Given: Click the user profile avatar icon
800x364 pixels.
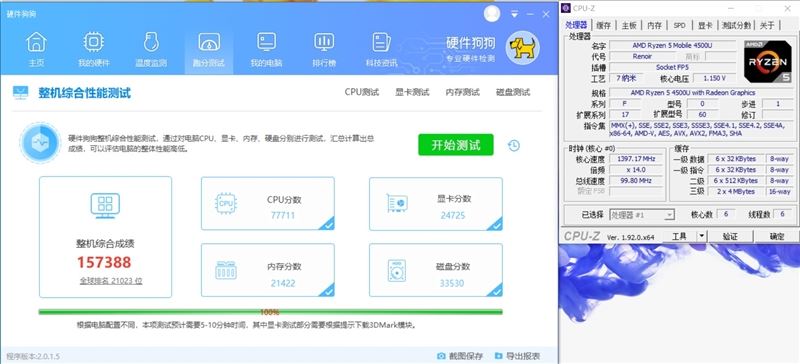Looking at the screenshot, I should click(492, 14).
